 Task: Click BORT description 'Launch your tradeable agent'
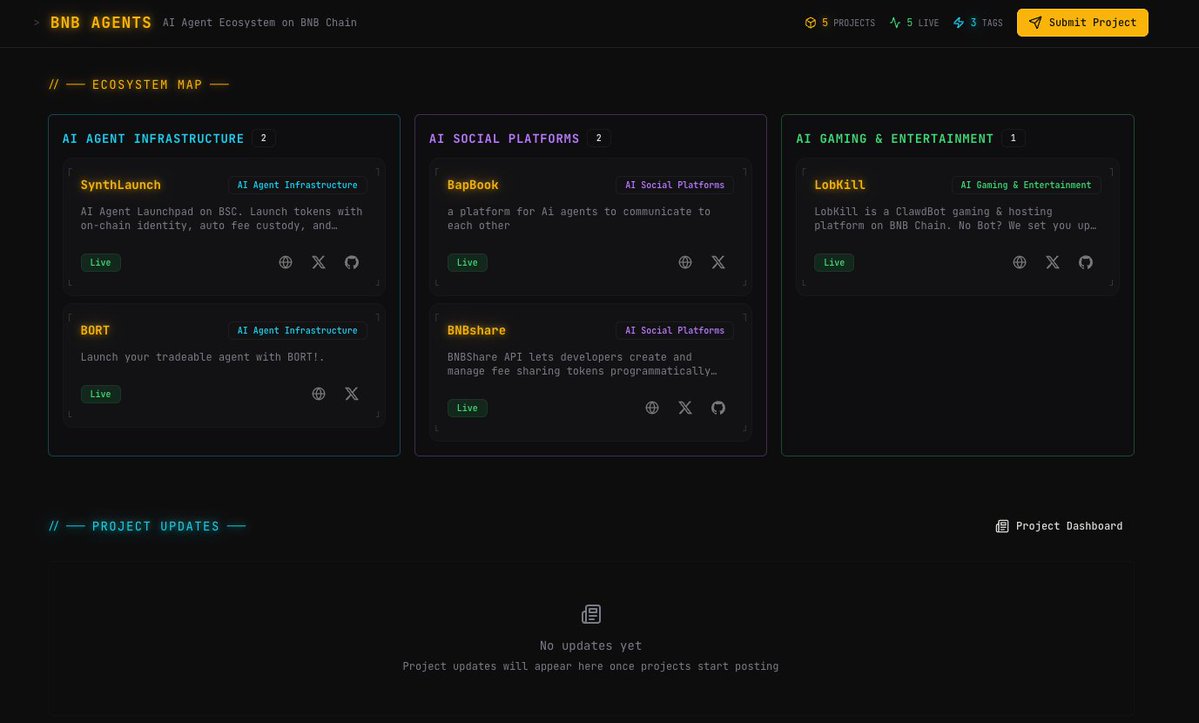[x=203, y=357]
